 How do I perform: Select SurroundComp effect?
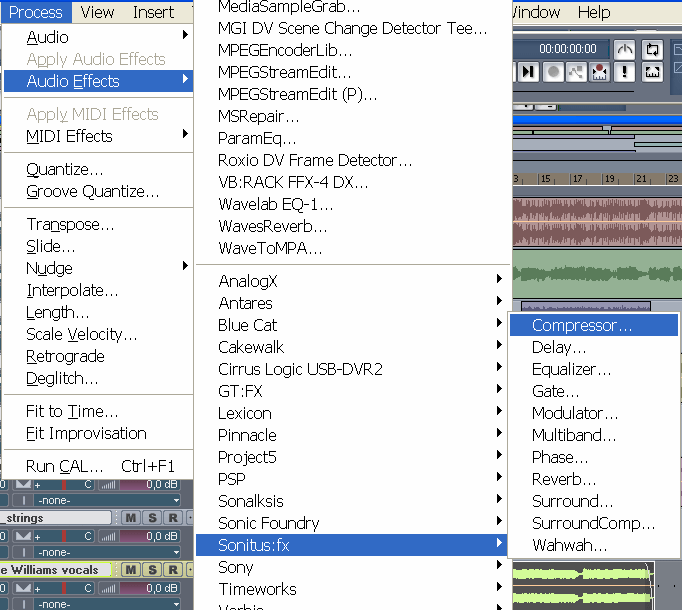point(594,523)
